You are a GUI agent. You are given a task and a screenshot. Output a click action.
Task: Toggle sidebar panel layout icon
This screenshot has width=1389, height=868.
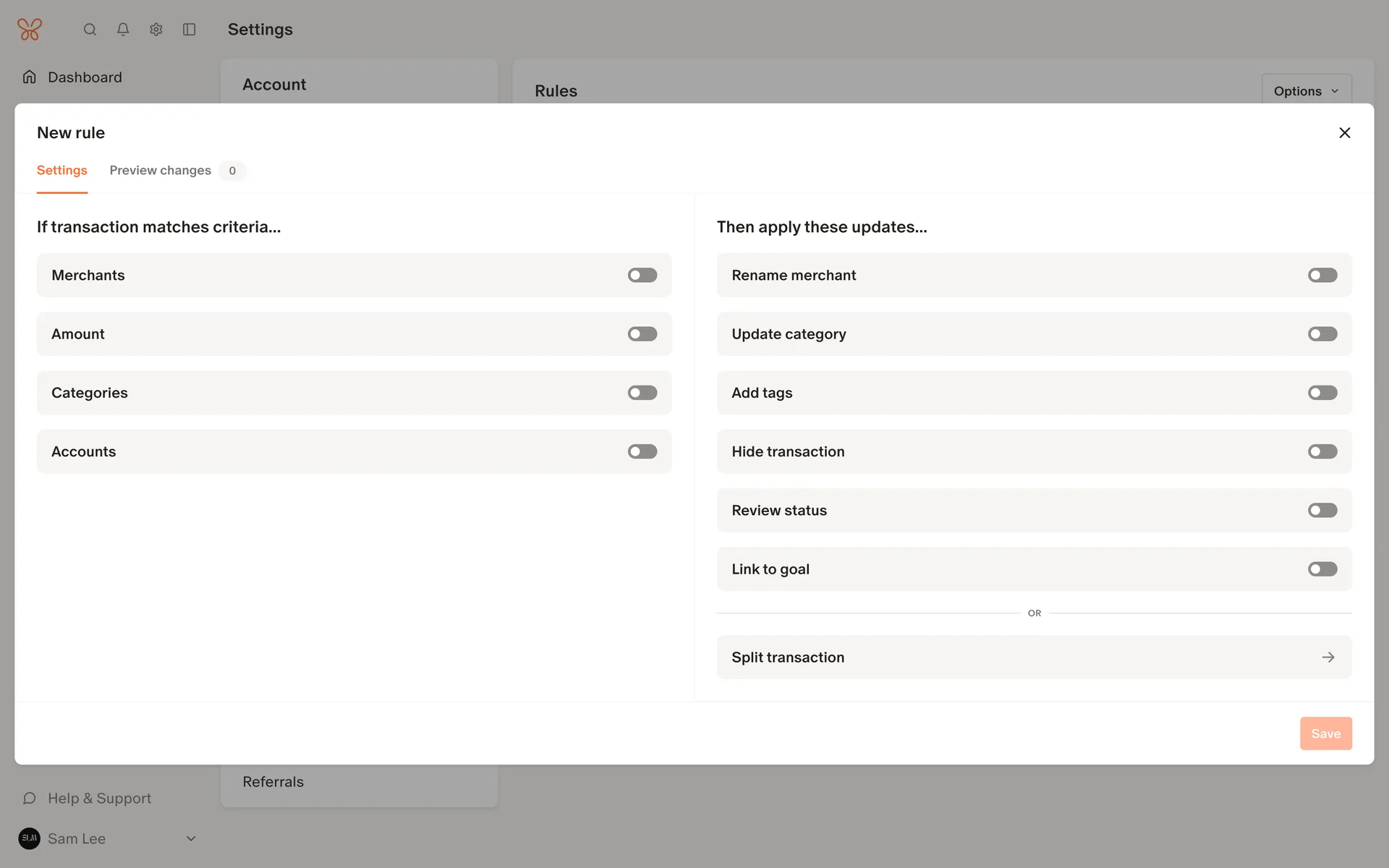(190, 30)
